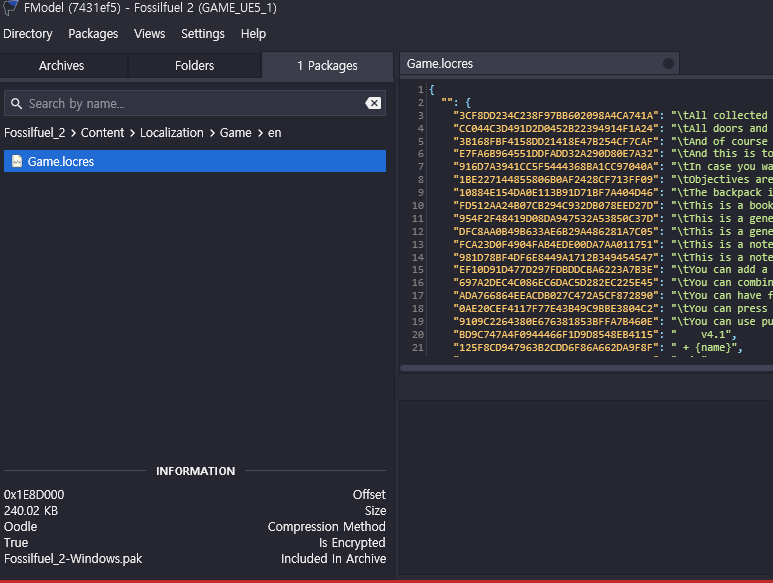The height and width of the screenshot is (583, 773).
Task: Click the Game.locres file icon
Action: (16, 161)
